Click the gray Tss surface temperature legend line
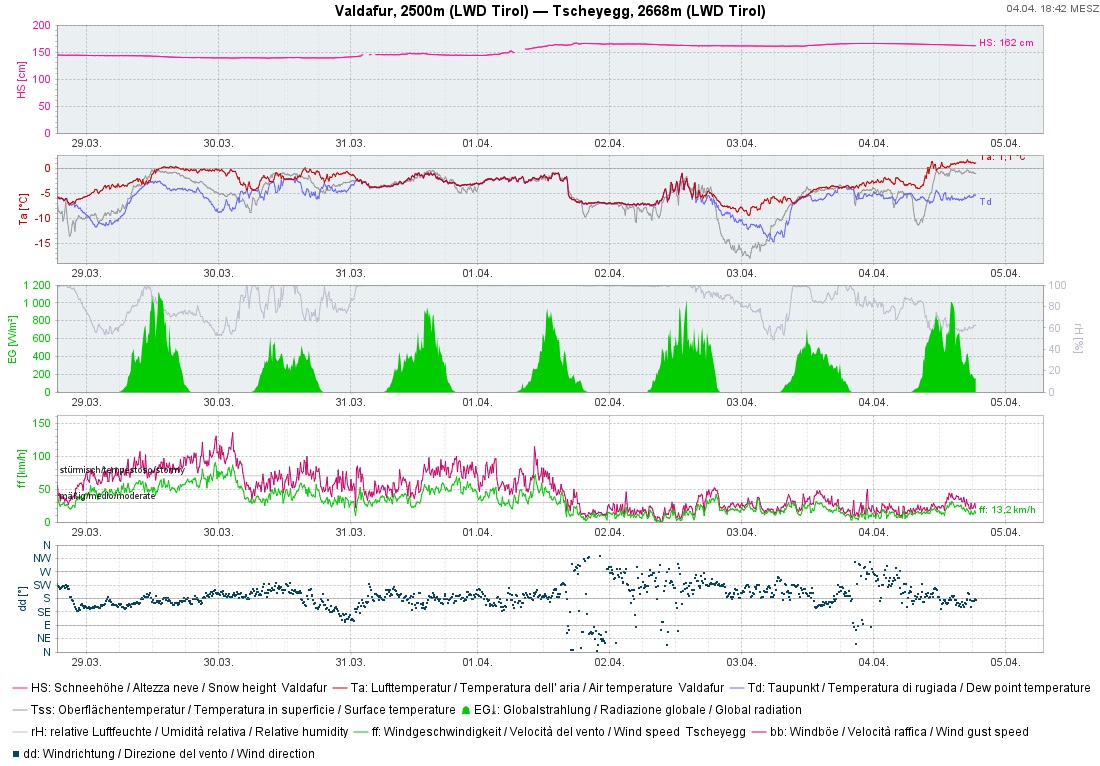Image resolution: width=1100 pixels, height=766 pixels. (x=19, y=710)
